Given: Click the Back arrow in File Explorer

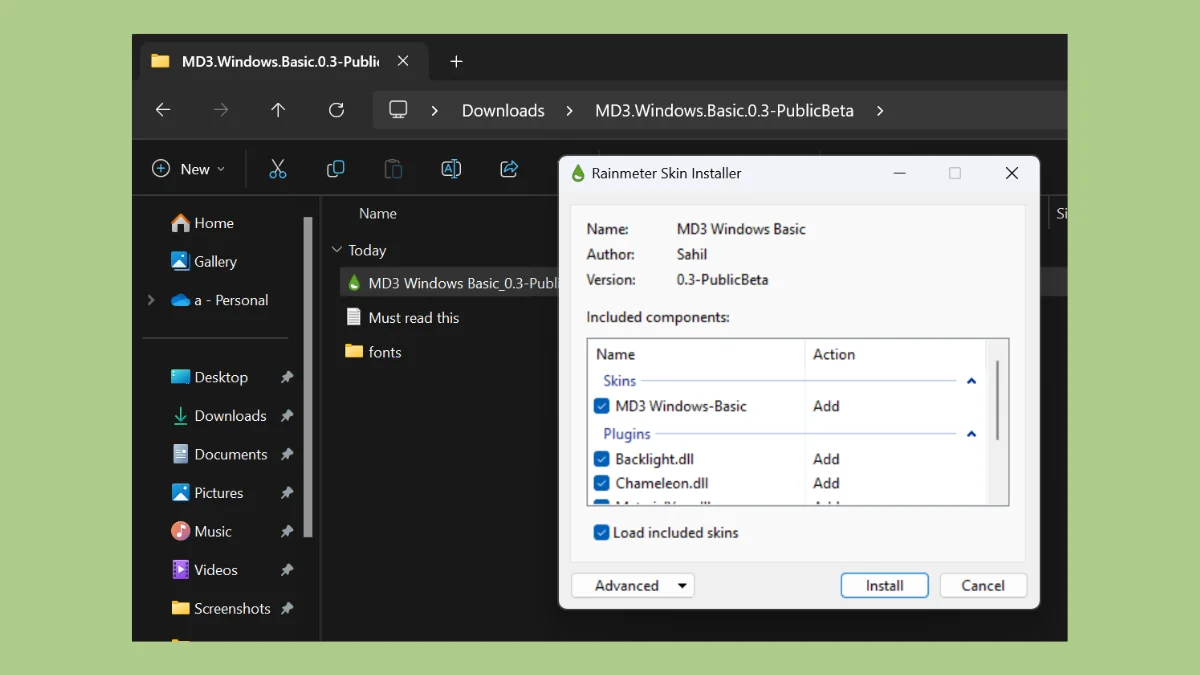Looking at the screenshot, I should (x=163, y=110).
